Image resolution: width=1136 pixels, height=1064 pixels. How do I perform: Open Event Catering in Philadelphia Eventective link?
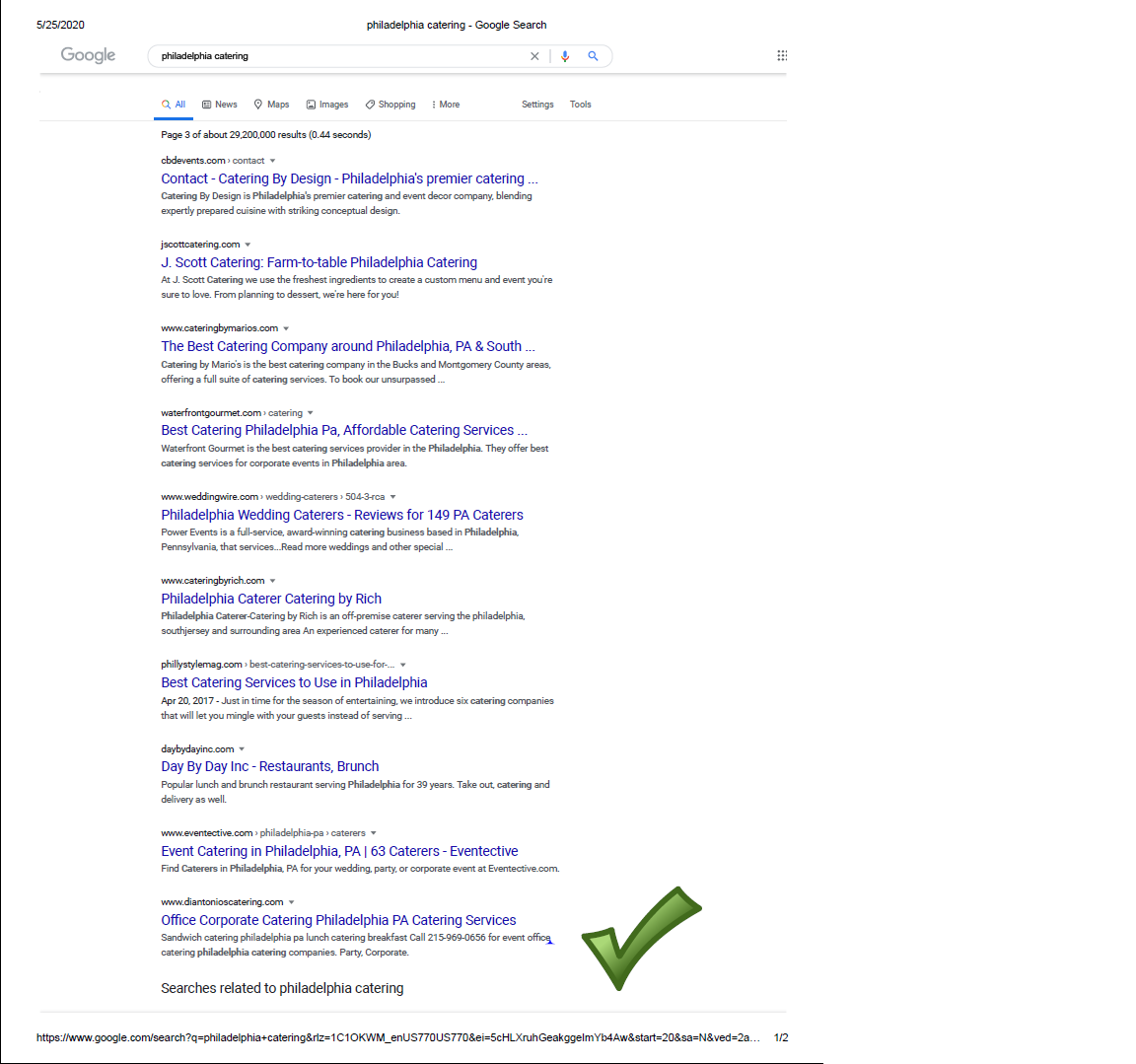(x=339, y=851)
